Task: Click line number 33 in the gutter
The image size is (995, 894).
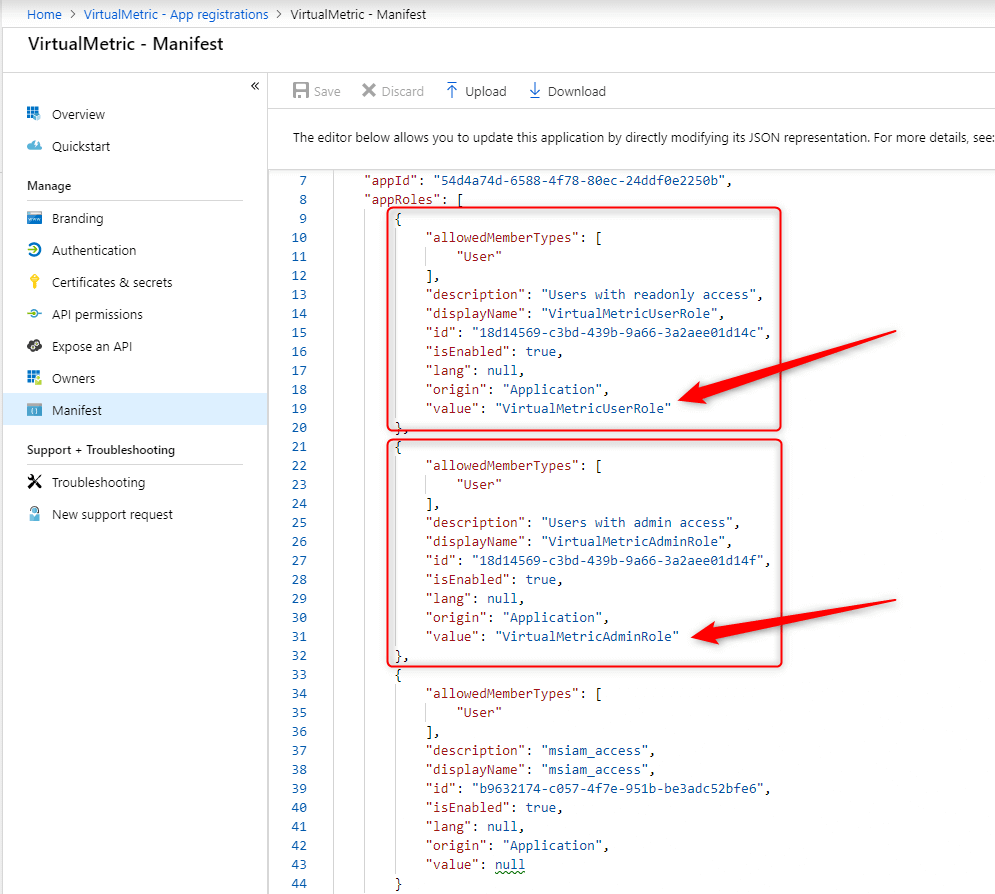Action: click(x=299, y=674)
